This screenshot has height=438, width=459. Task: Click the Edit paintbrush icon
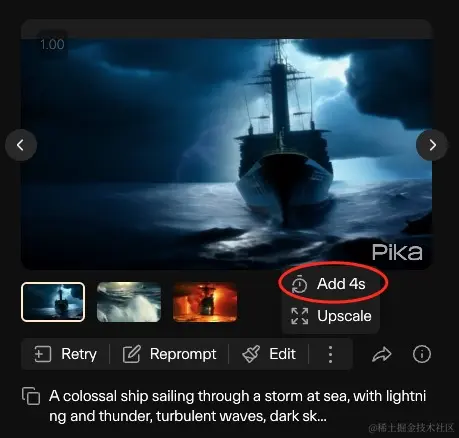click(251, 354)
